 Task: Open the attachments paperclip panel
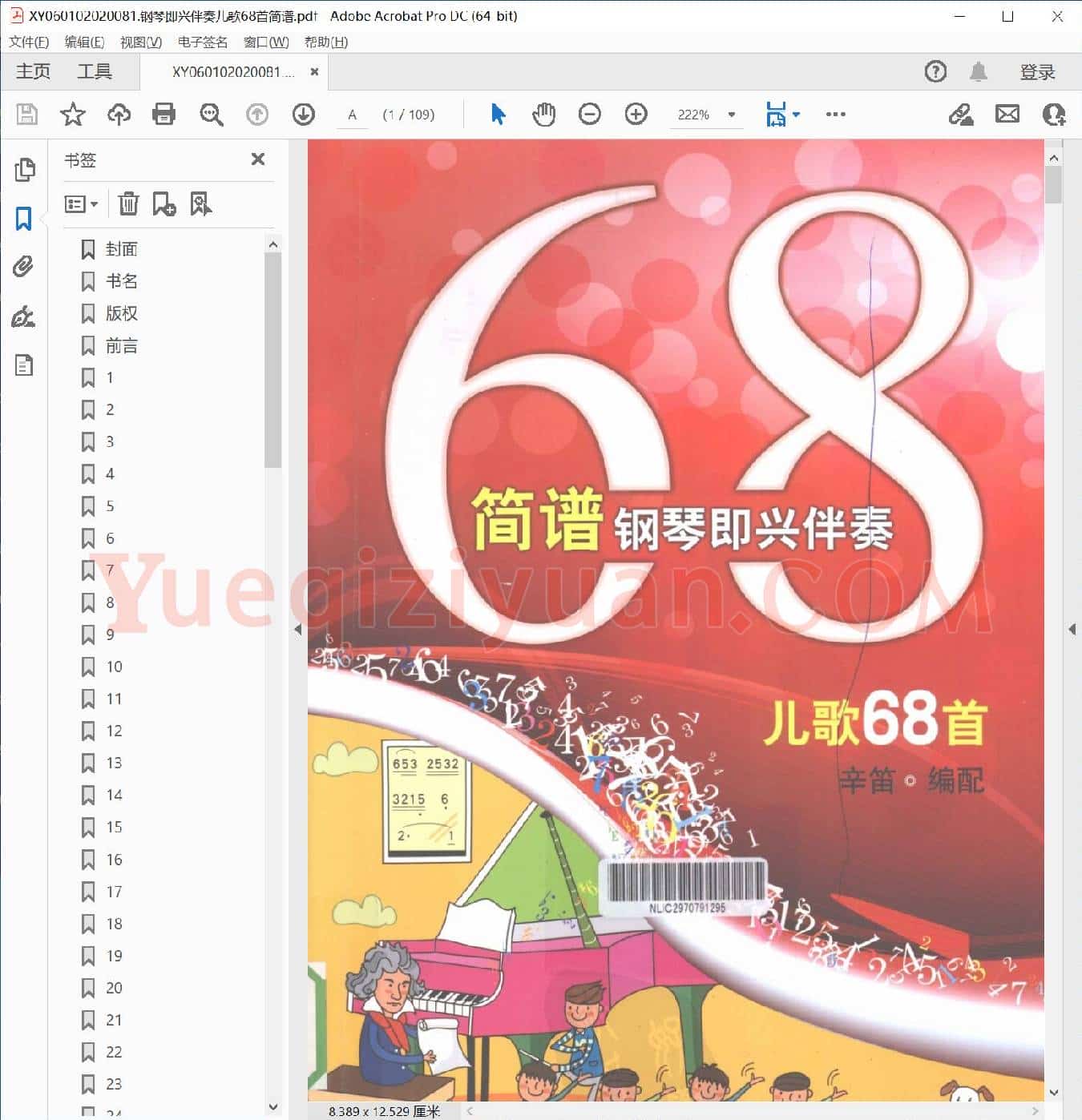24,267
